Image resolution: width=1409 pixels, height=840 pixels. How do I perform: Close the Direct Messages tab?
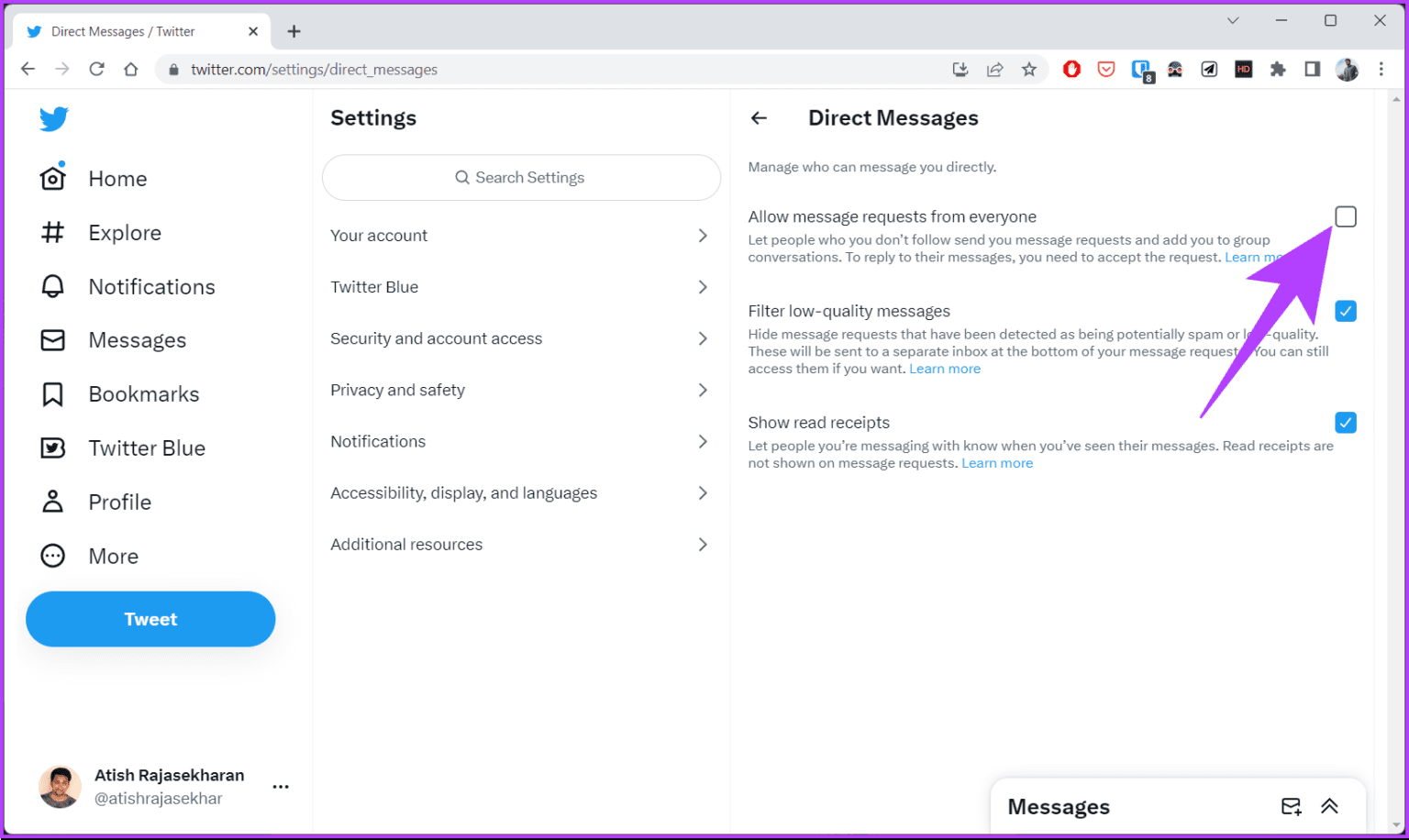253,31
